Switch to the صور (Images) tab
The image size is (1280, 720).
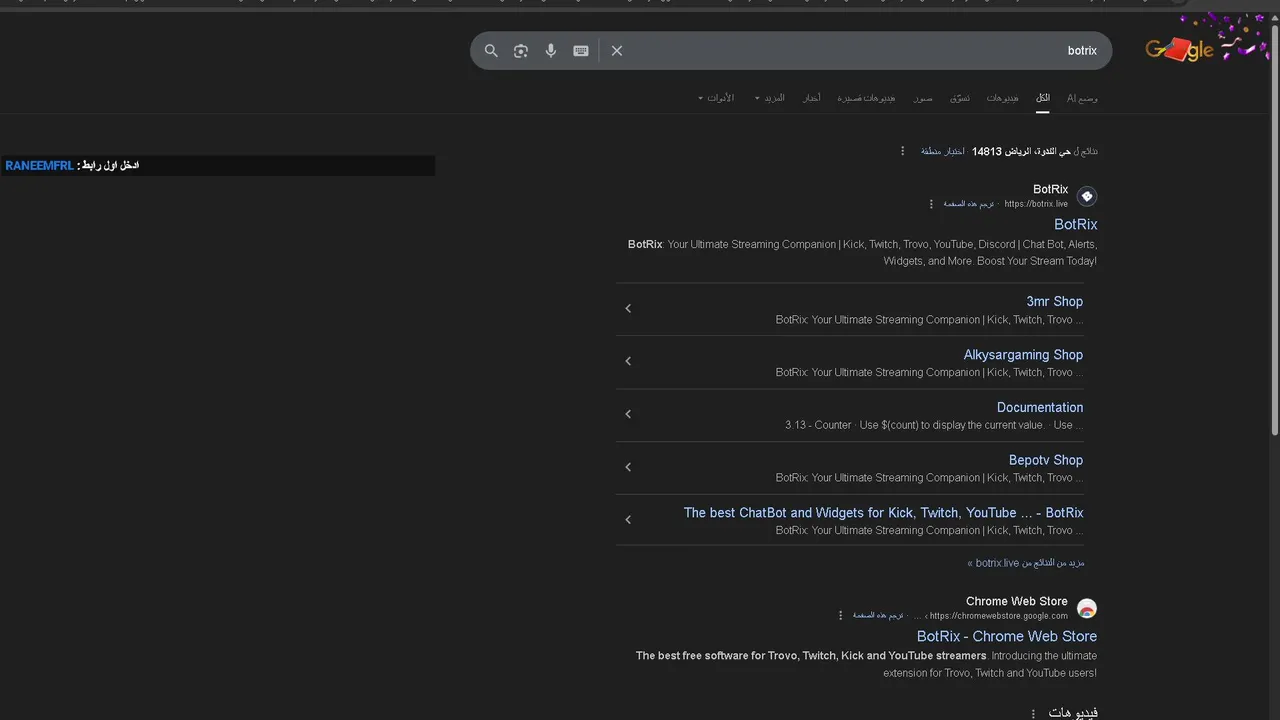point(923,98)
